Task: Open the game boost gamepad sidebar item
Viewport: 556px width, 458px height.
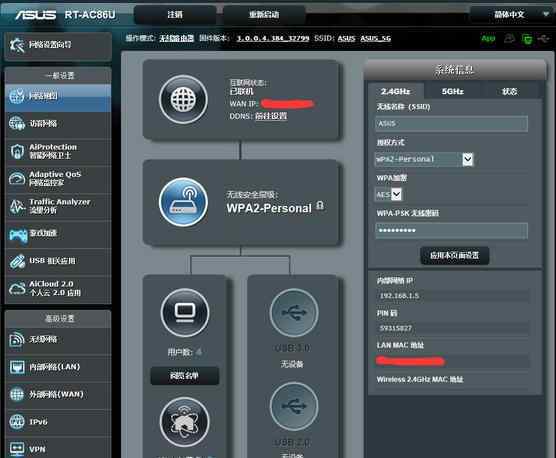Action: pyautogui.click(x=58, y=234)
